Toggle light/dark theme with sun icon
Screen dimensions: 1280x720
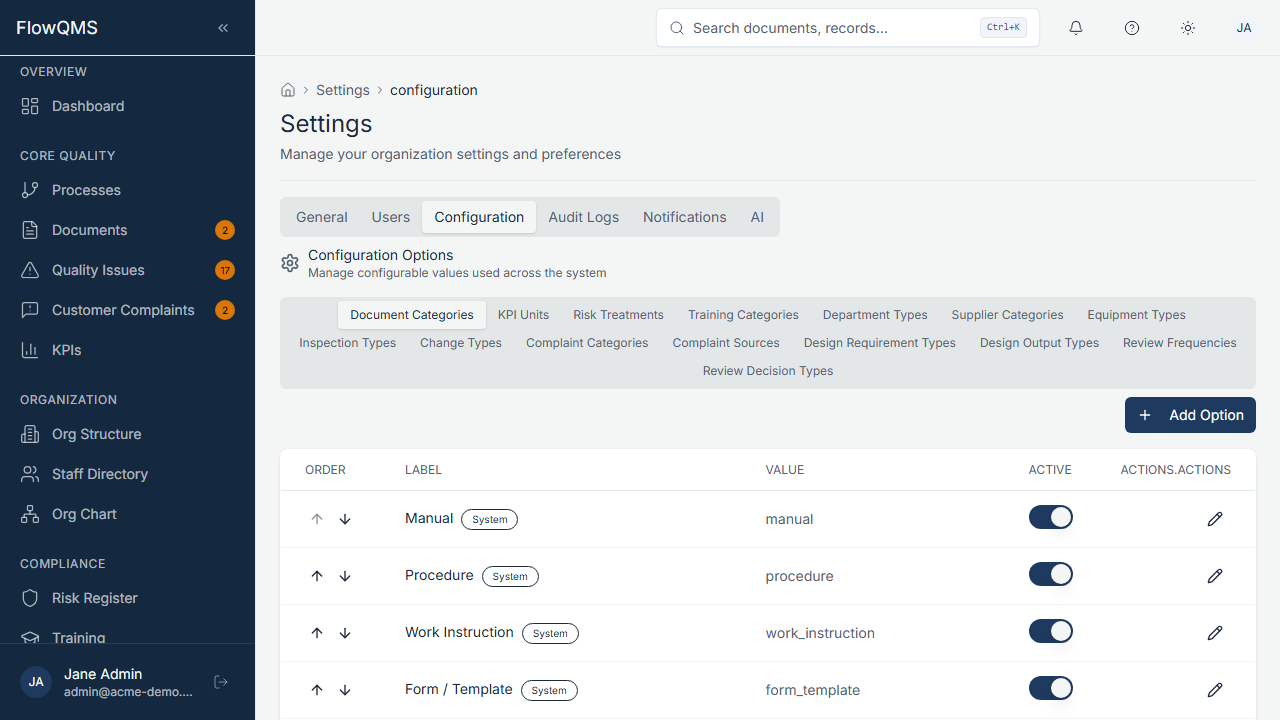(x=1187, y=27)
